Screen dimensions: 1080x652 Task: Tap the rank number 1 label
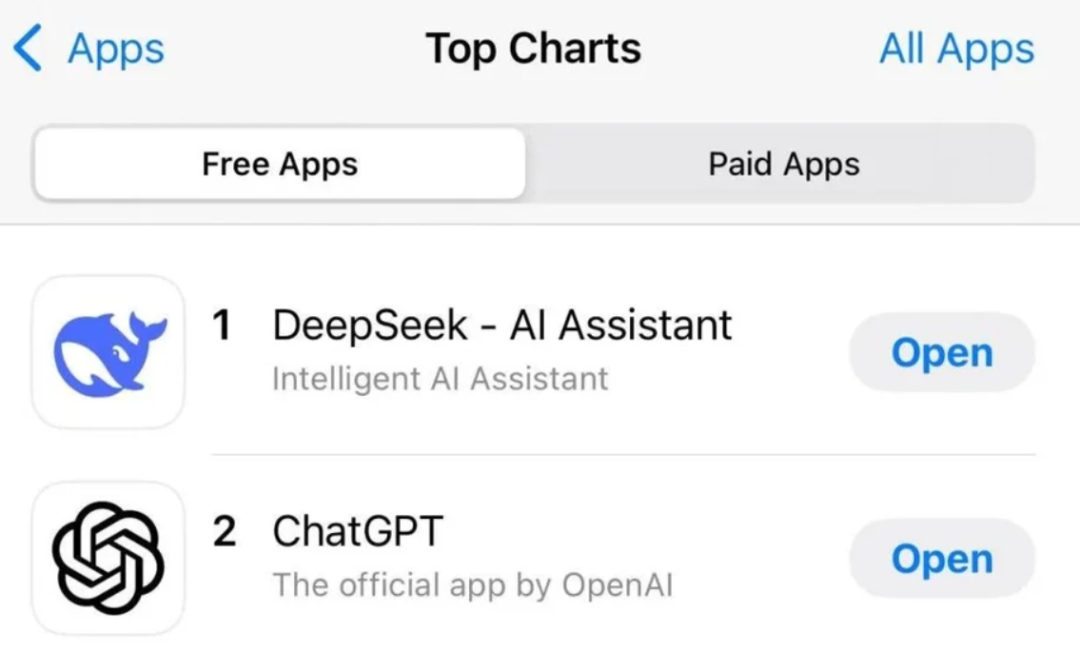pos(223,325)
